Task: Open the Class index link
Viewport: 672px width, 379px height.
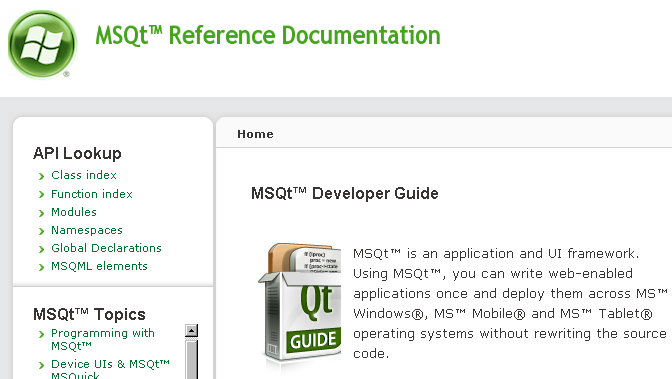Action: (84, 175)
